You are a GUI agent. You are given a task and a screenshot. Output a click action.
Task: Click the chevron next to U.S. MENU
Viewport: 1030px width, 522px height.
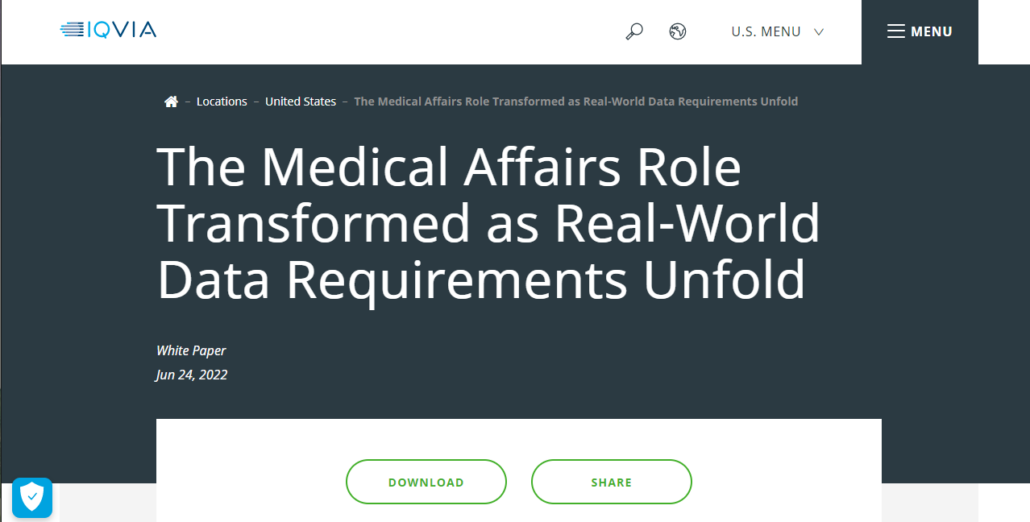click(818, 32)
